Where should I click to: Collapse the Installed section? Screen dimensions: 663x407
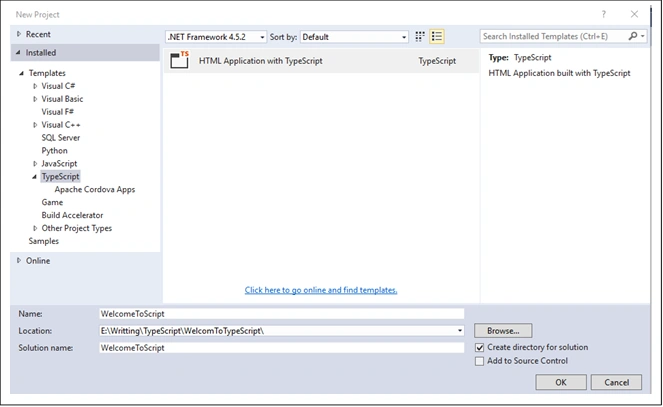click(18, 52)
